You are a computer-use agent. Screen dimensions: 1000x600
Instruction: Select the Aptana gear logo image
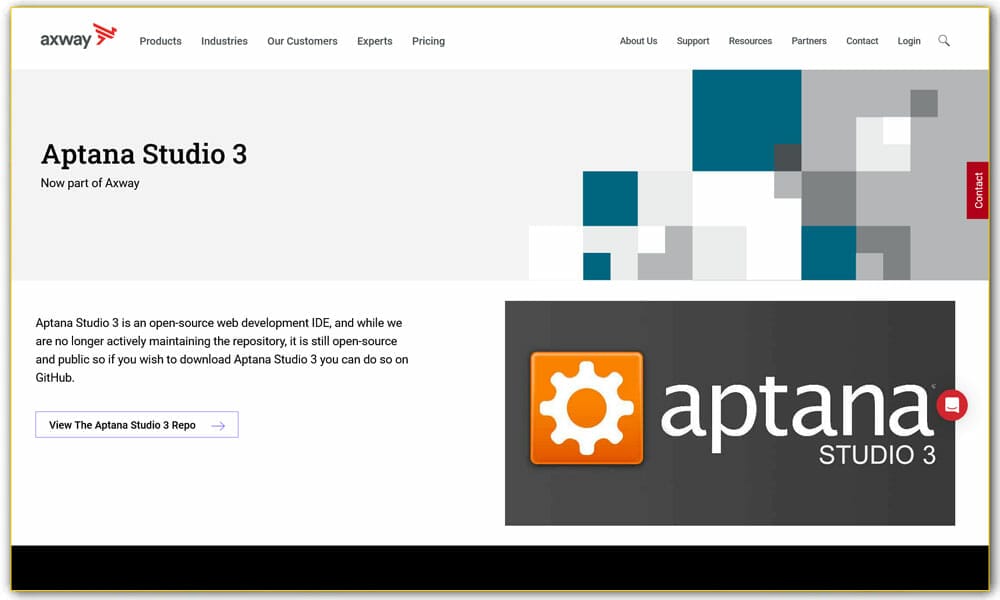(x=588, y=406)
